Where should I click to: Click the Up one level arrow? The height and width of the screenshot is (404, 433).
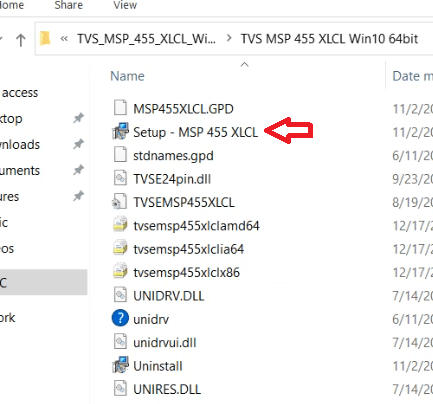pos(21,40)
